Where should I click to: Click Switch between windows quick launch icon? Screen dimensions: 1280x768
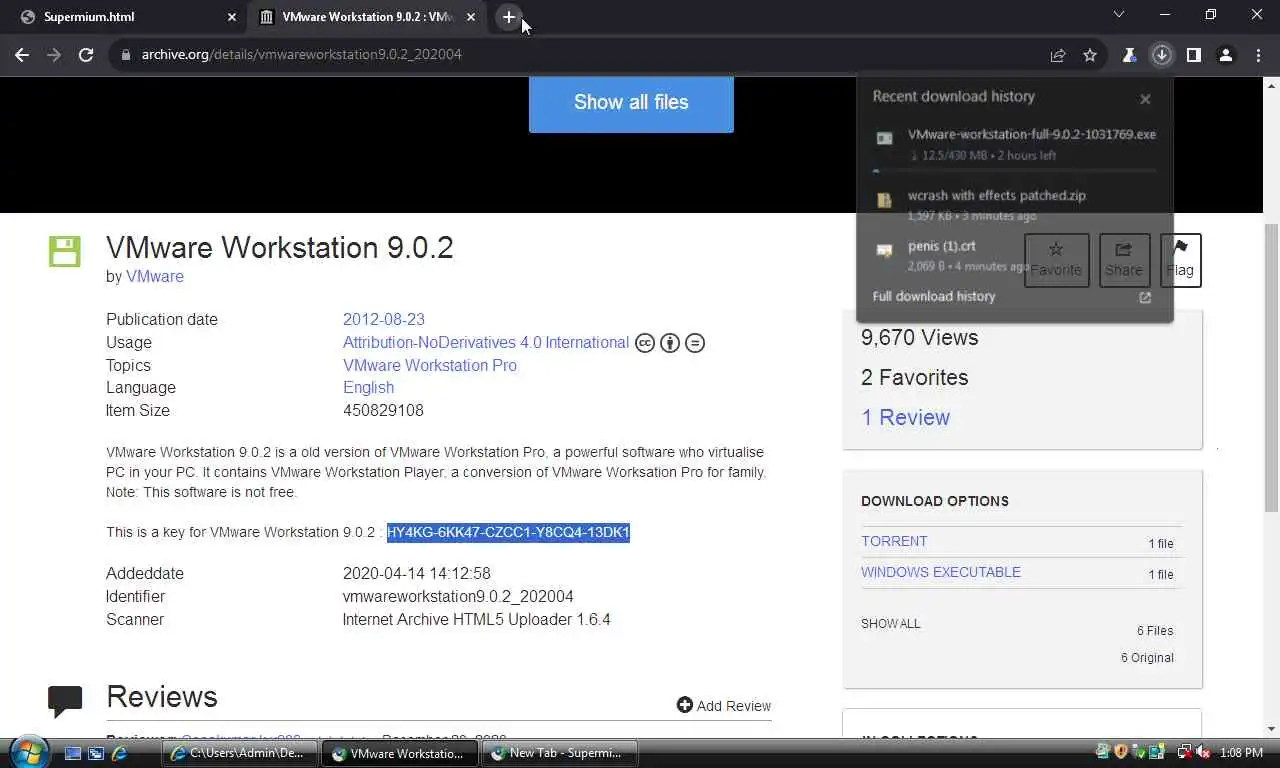[x=96, y=753]
